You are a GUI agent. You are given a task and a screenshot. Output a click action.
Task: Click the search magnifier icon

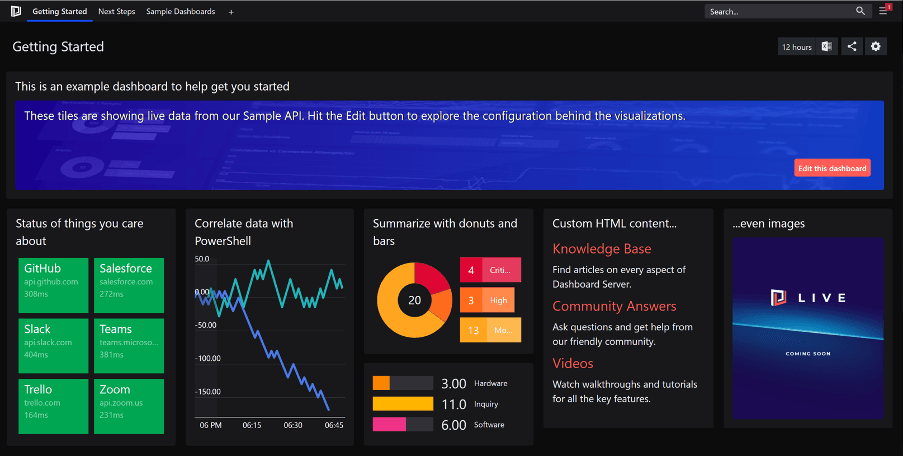click(861, 11)
